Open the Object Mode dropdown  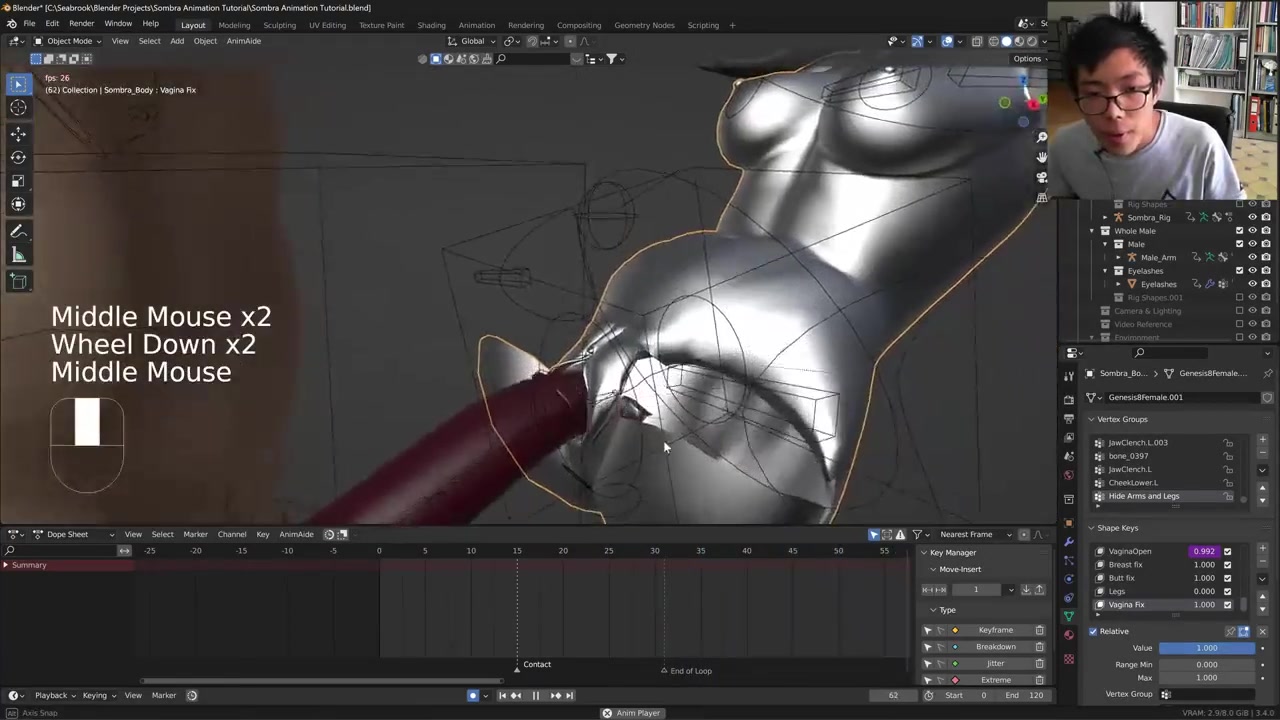(x=68, y=41)
